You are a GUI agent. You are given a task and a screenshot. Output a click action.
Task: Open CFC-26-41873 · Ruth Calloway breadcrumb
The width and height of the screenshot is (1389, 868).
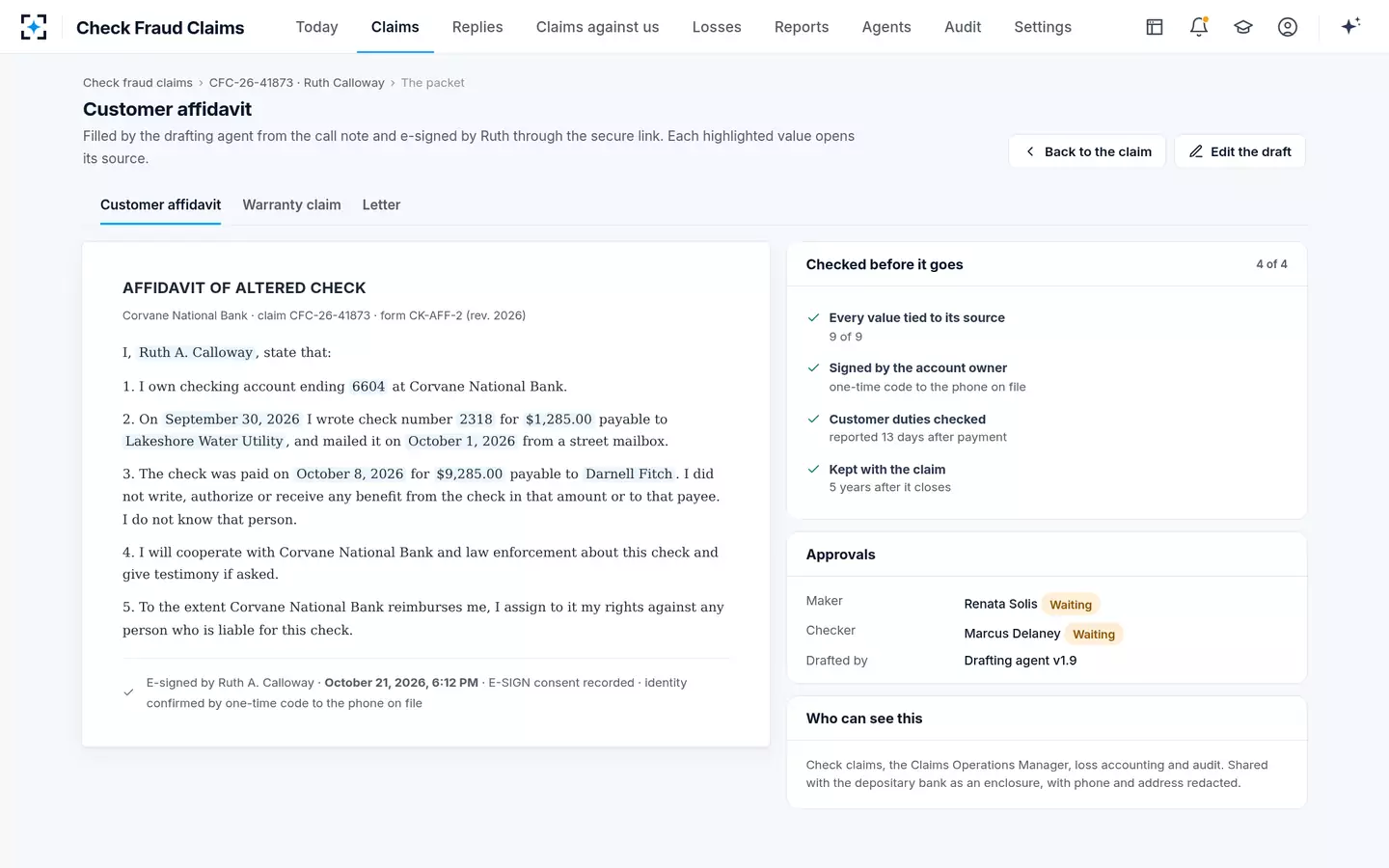tap(296, 83)
